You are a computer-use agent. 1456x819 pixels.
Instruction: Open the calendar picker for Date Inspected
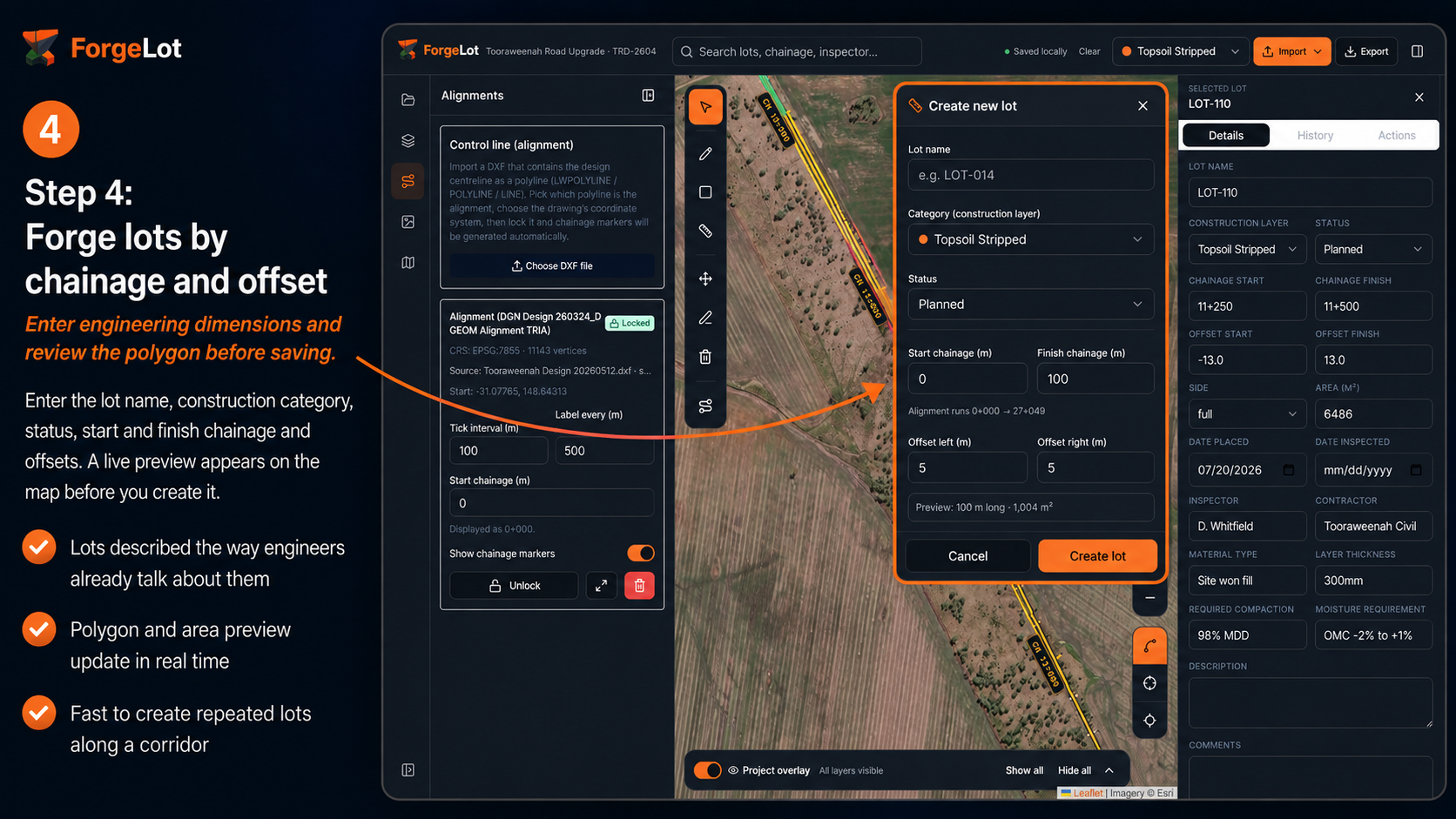coord(1416,470)
